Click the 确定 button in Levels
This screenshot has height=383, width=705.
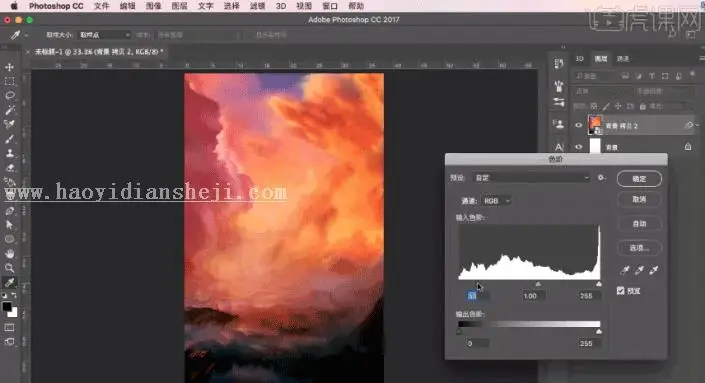[x=639, y=178]
